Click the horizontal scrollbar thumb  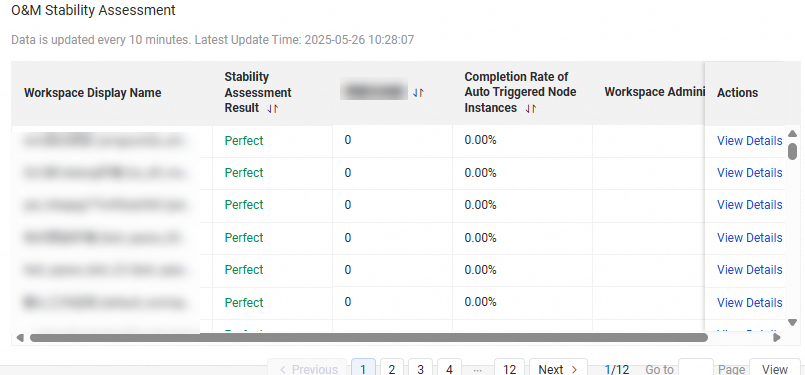(x=369, y=338)
